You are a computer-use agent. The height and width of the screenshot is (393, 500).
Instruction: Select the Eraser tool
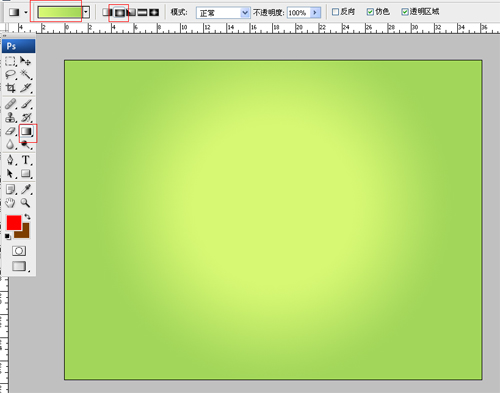click(11, 132)
